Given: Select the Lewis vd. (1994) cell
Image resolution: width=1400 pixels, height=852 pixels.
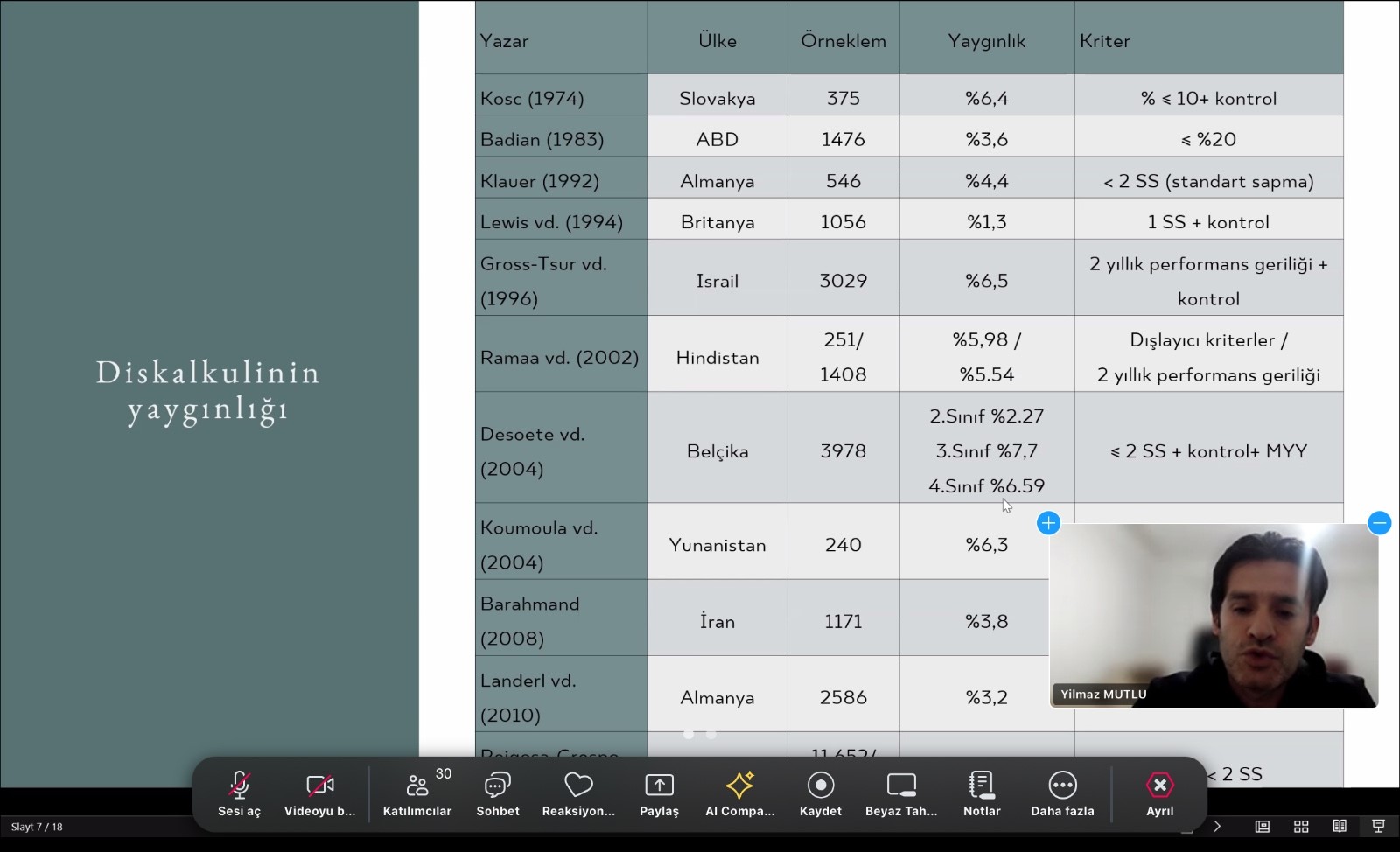Looking at the screenshot, I should (561, 219).
